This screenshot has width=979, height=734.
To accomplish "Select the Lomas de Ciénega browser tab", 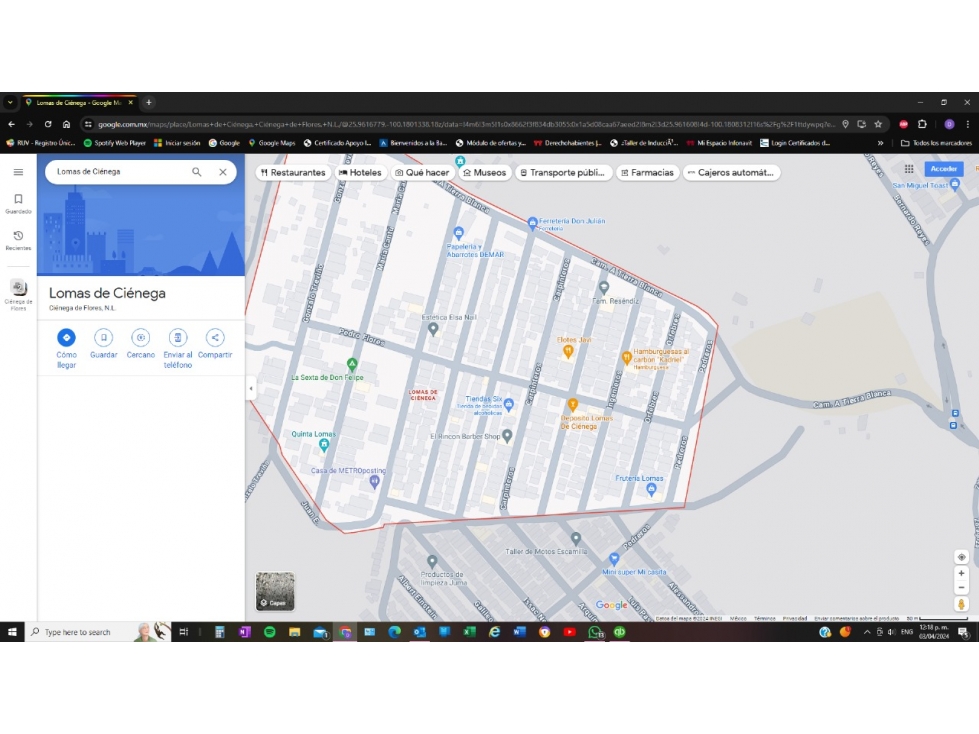I will point(79,102).
